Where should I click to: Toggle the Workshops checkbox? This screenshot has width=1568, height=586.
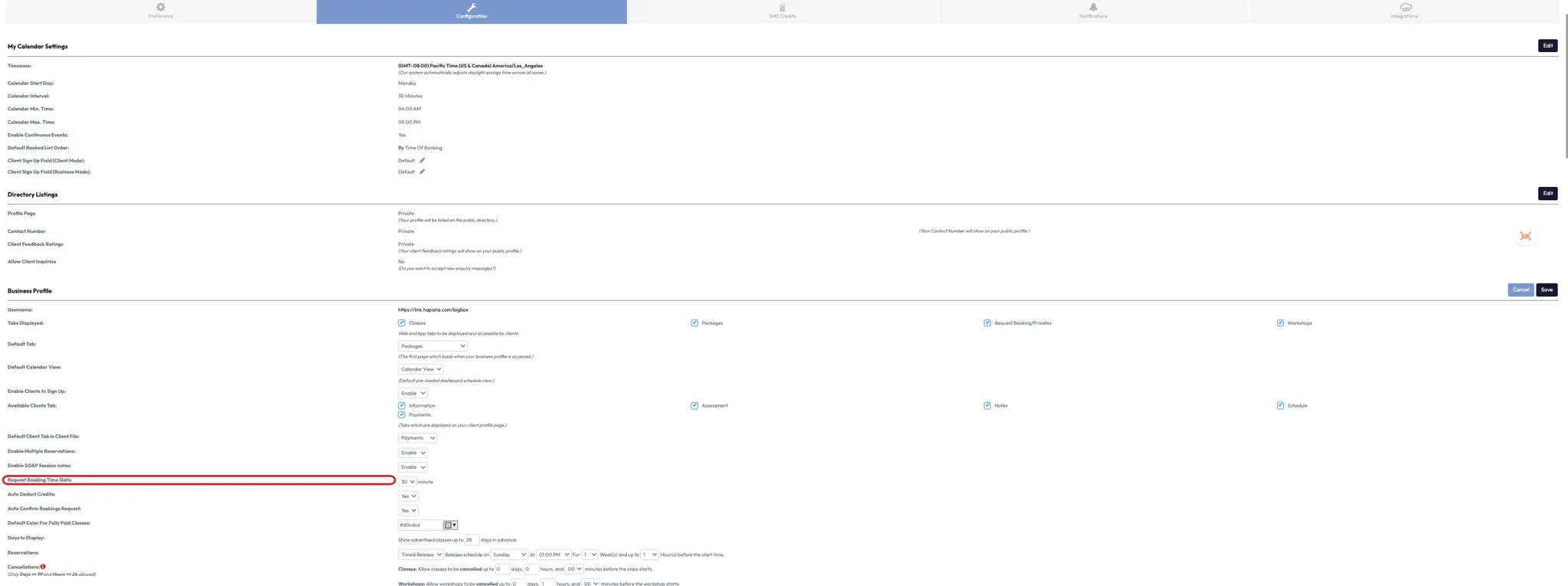[x=1280, y=323]
